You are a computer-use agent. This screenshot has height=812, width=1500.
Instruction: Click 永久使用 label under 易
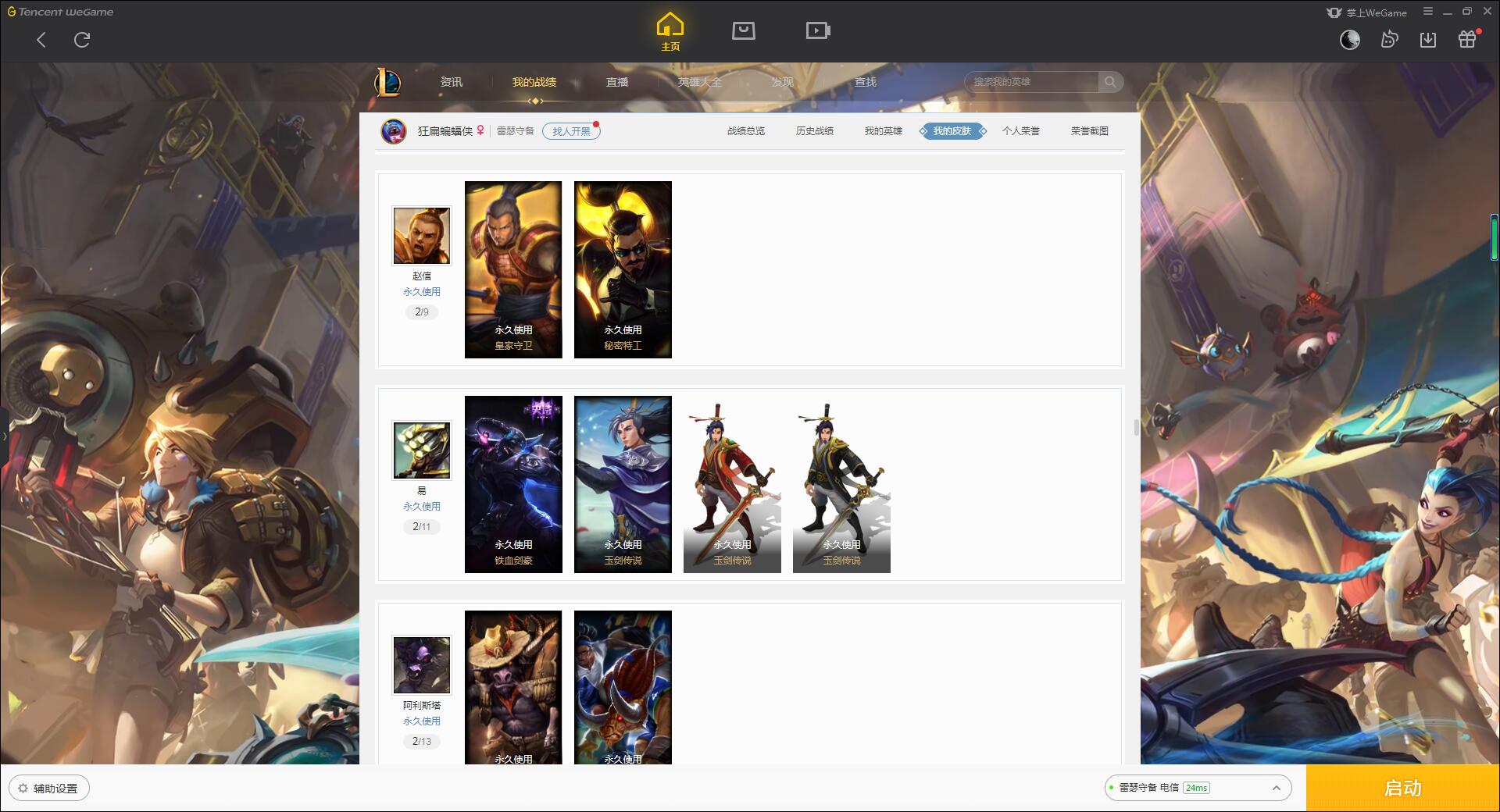pyautogui.click(x=422, y=507)
